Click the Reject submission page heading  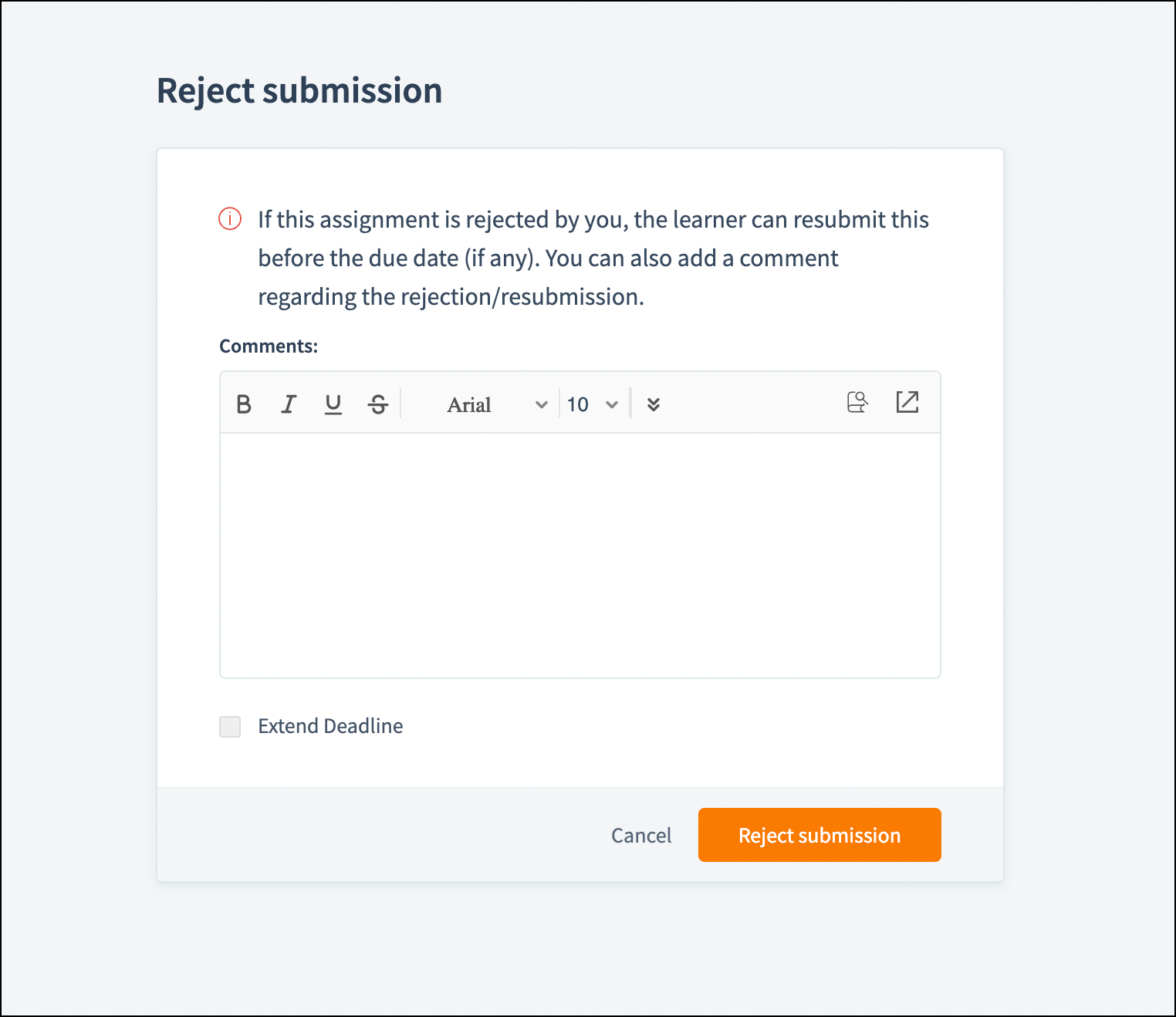tap(299, 90)
